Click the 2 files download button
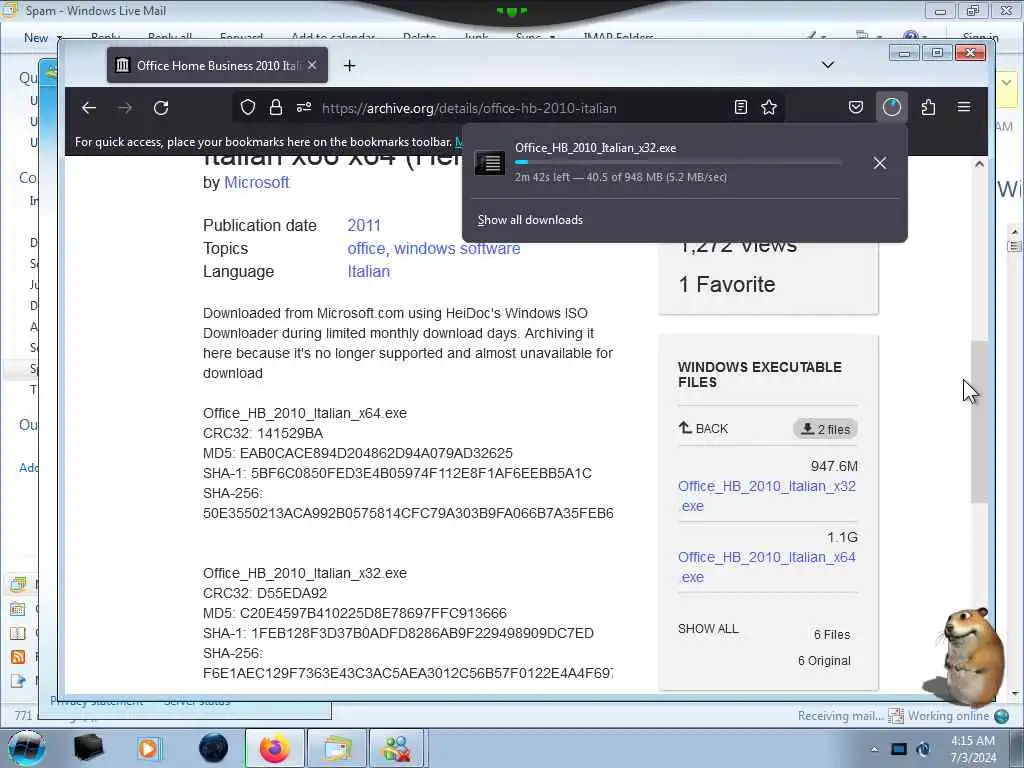Screen dimensions: 1024x768 point(825,429)
